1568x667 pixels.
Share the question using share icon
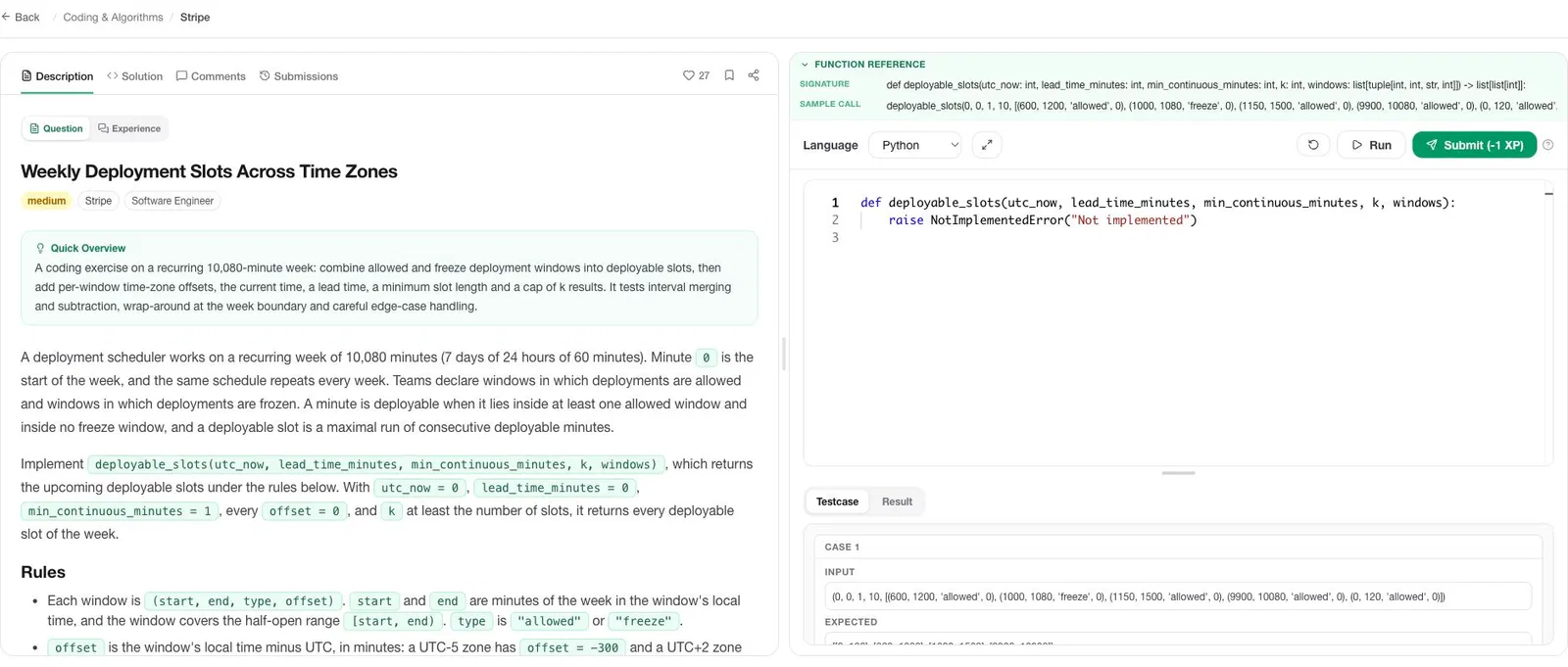coord(754,75)
